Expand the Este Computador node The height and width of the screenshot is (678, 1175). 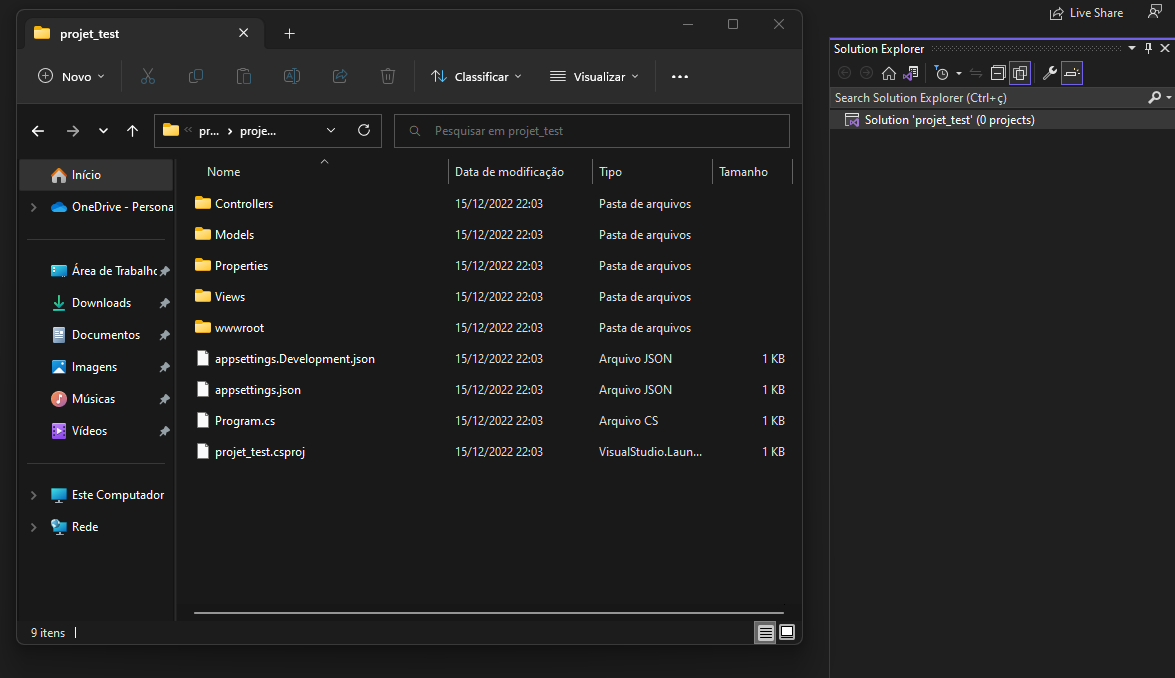click(x=33, y=495)
